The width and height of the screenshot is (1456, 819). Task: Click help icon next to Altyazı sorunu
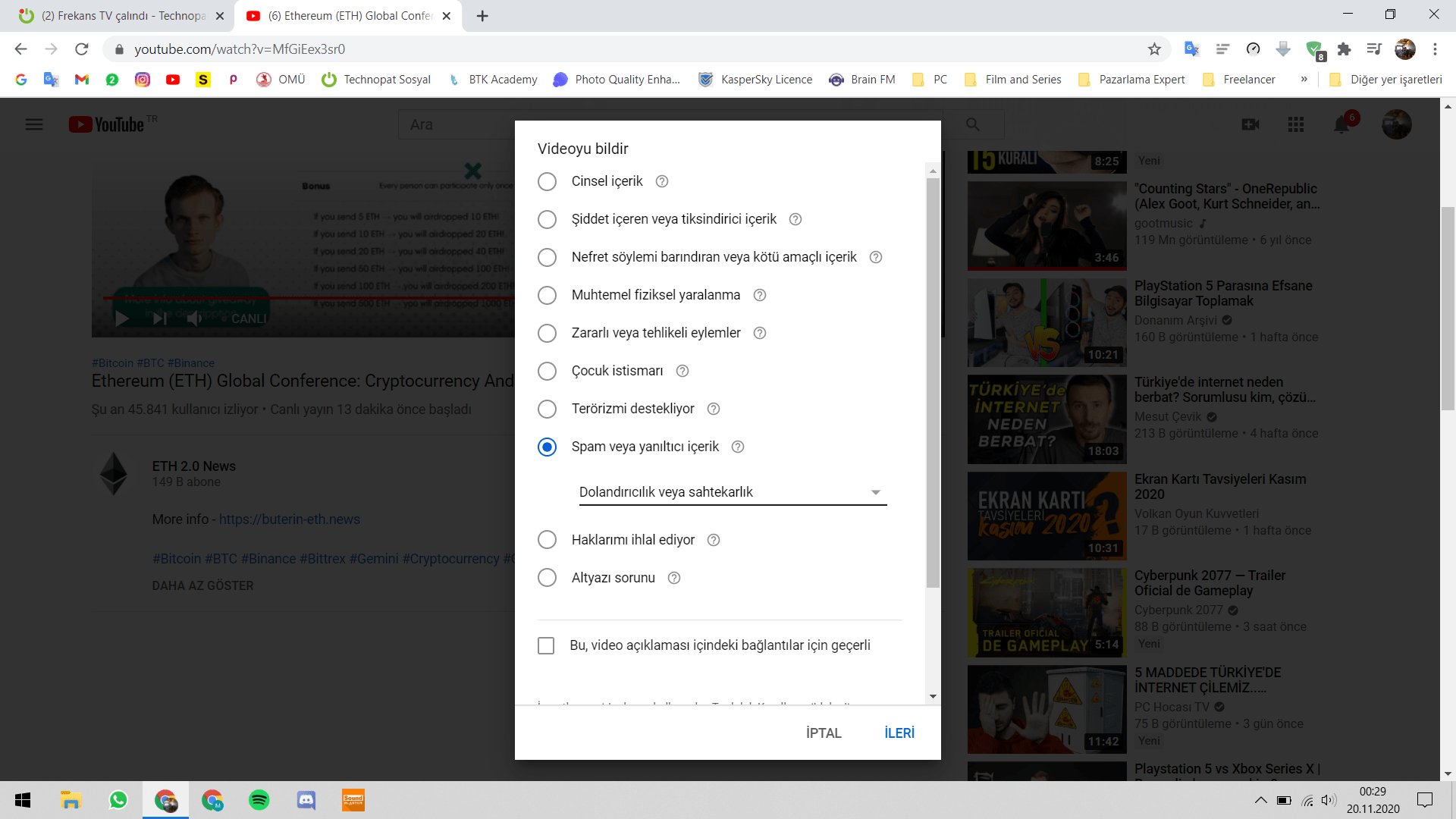673,578
